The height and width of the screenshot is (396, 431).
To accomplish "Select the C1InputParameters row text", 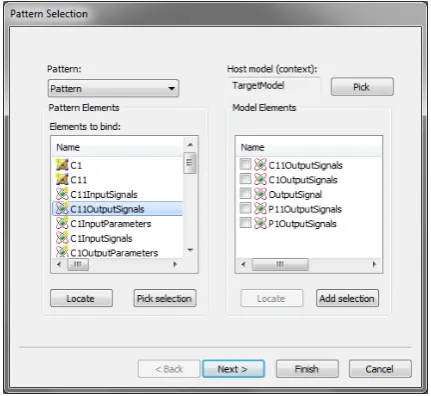I will [x=111, y=224].
